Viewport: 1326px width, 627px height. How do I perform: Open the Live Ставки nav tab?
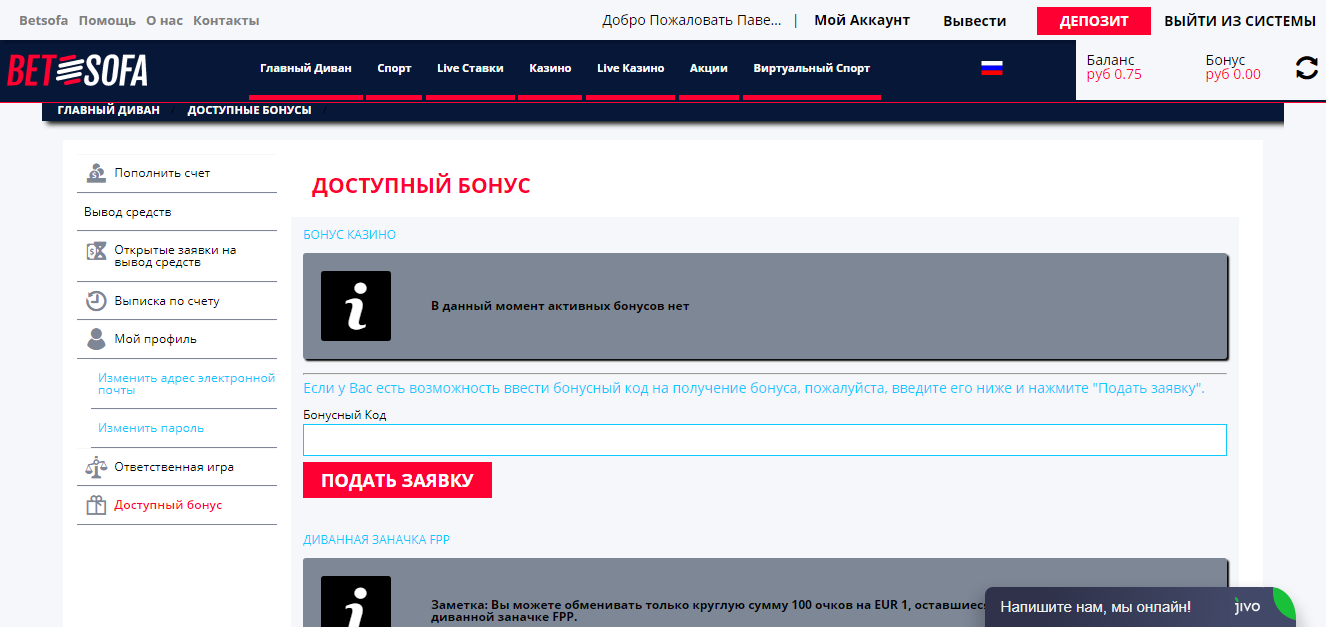point(470,68)
